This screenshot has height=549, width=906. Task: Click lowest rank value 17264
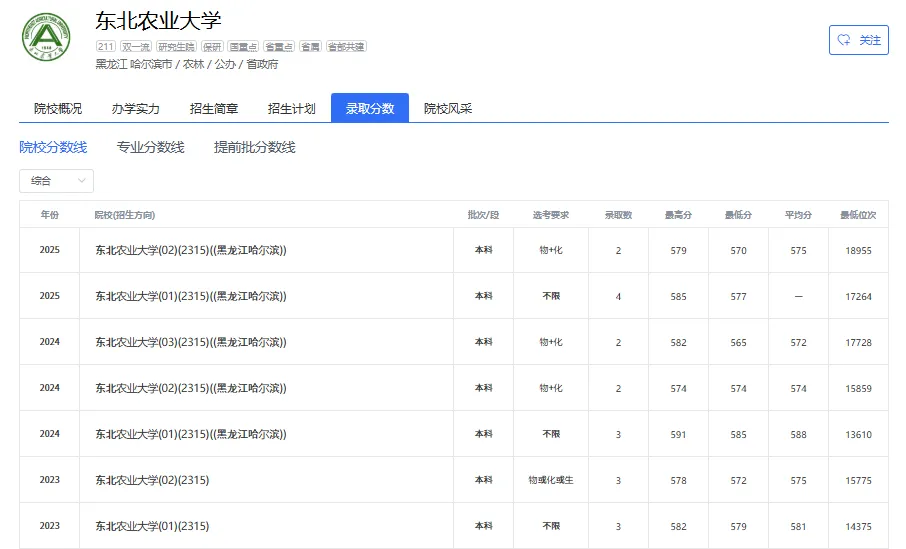coord(858,296)
